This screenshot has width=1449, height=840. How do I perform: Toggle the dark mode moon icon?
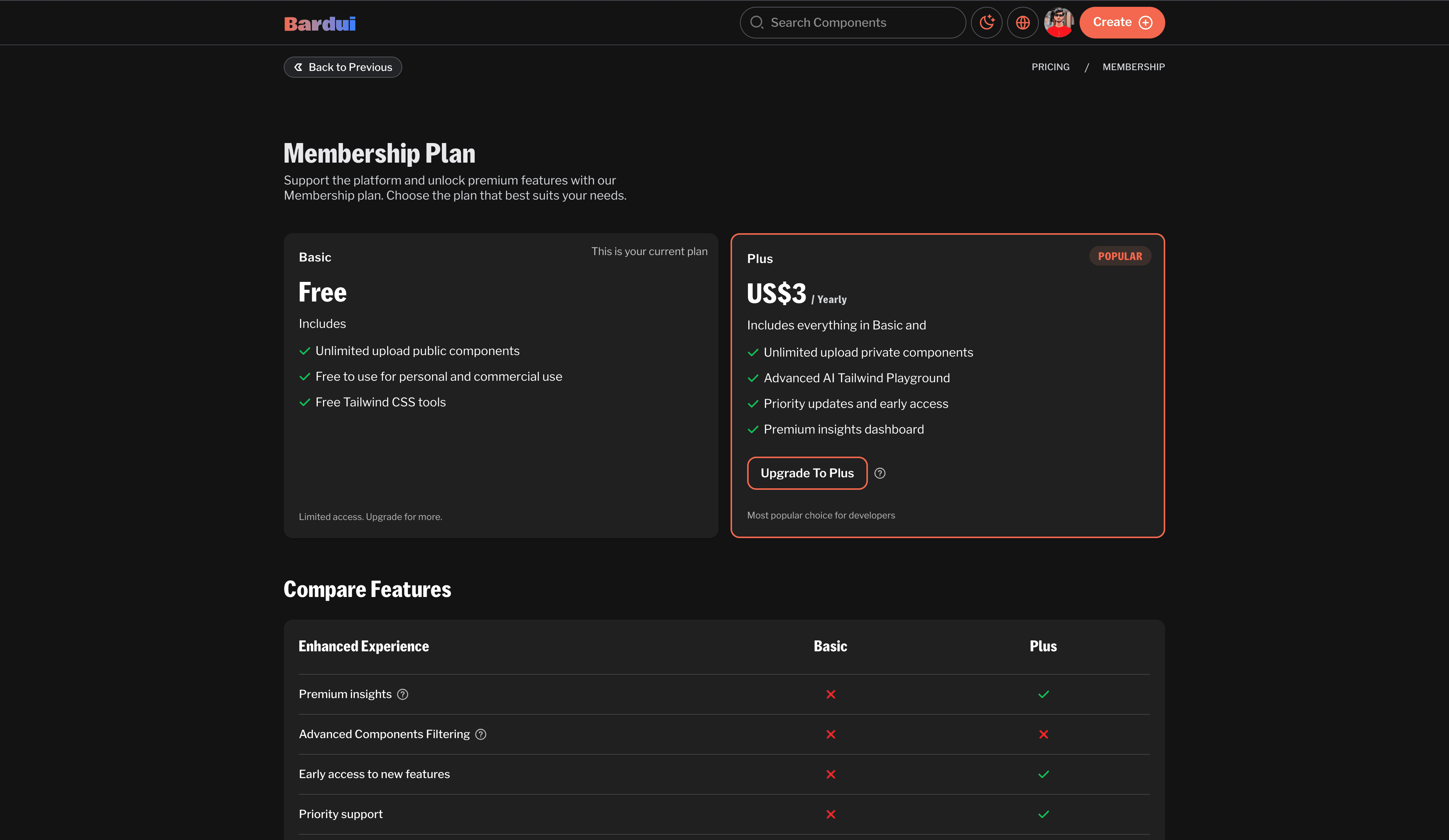pyautogui.click(x=987, y=22)
